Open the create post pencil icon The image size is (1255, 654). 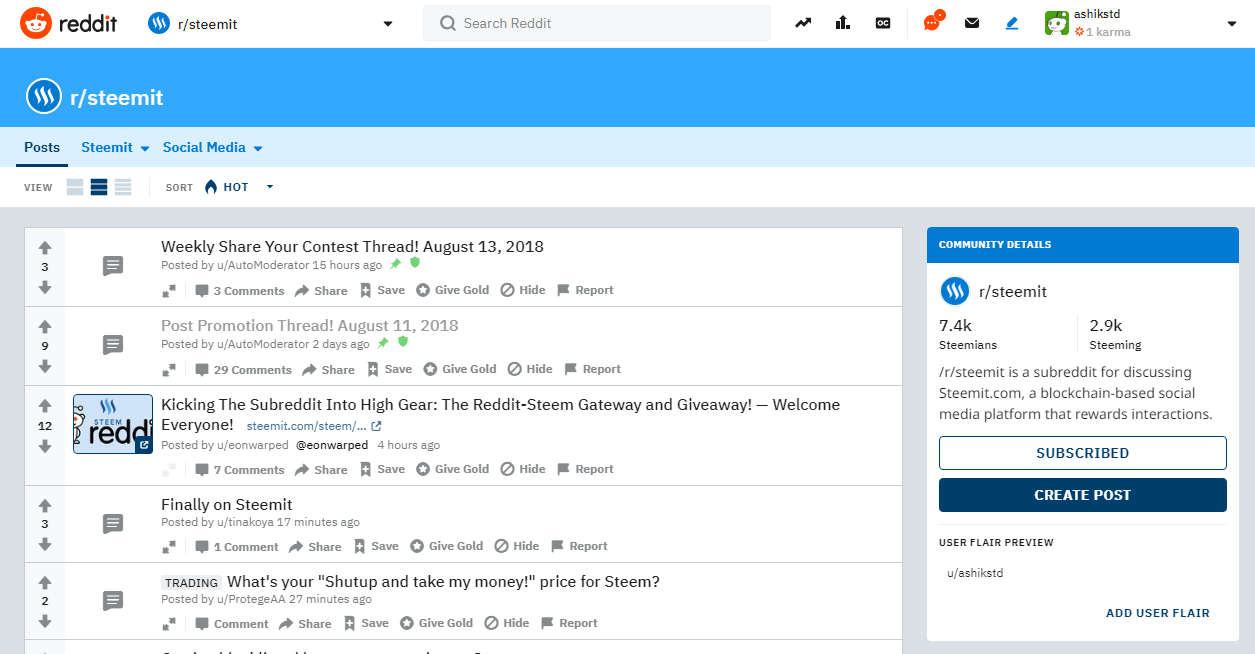pos(1012,23)
